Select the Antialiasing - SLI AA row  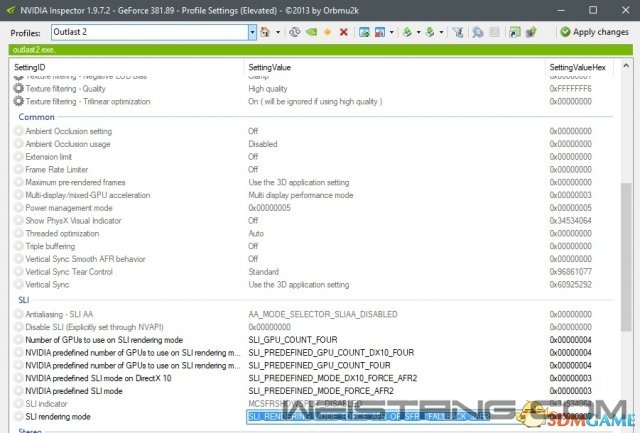point(313,314)
